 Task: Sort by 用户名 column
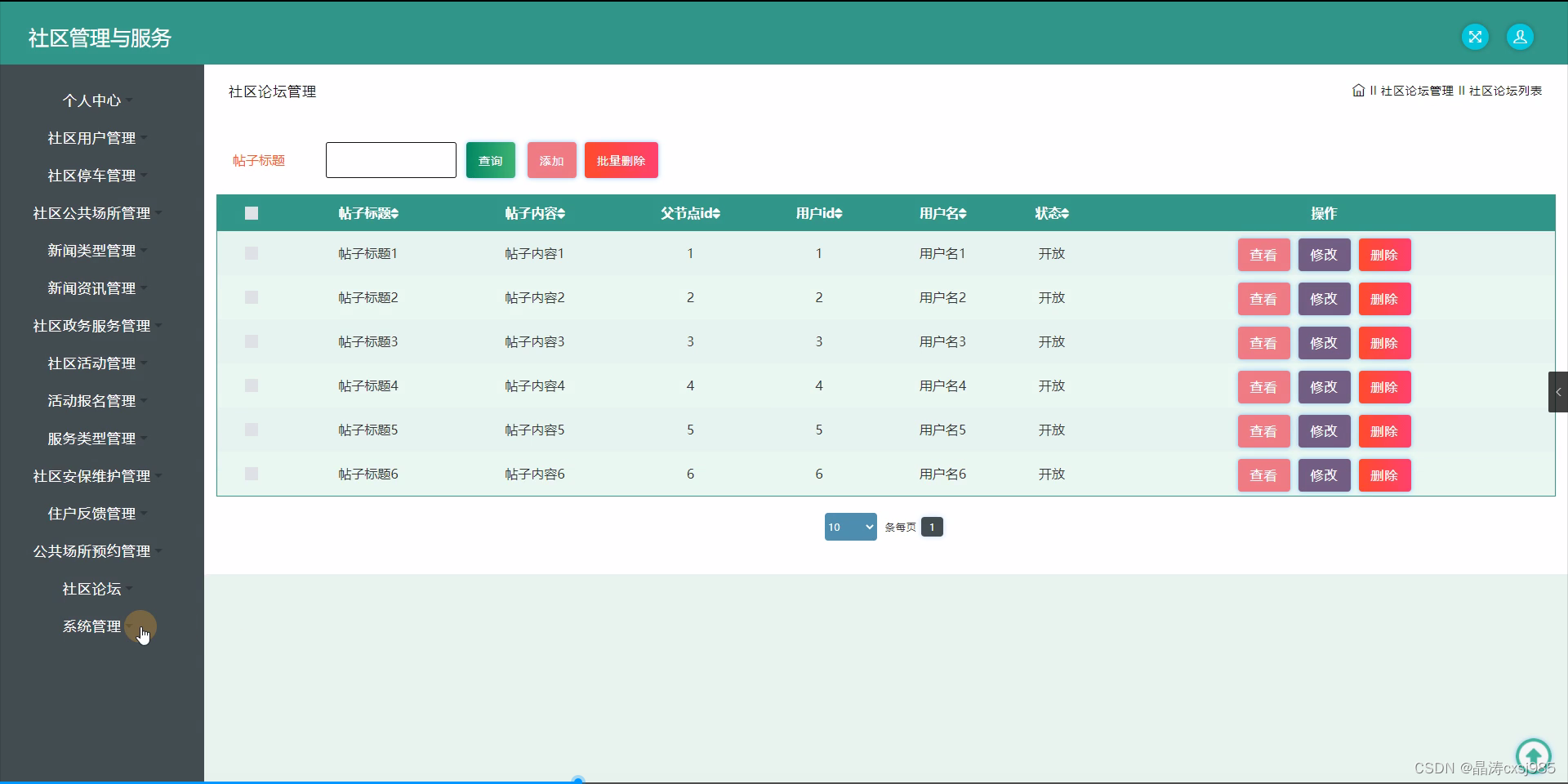[942, 213]
